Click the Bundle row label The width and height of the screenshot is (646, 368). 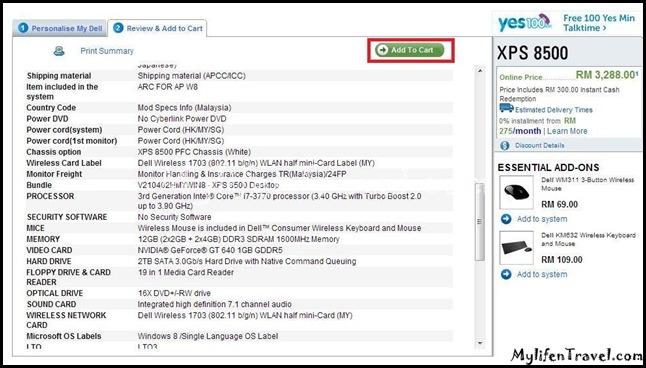39,185
